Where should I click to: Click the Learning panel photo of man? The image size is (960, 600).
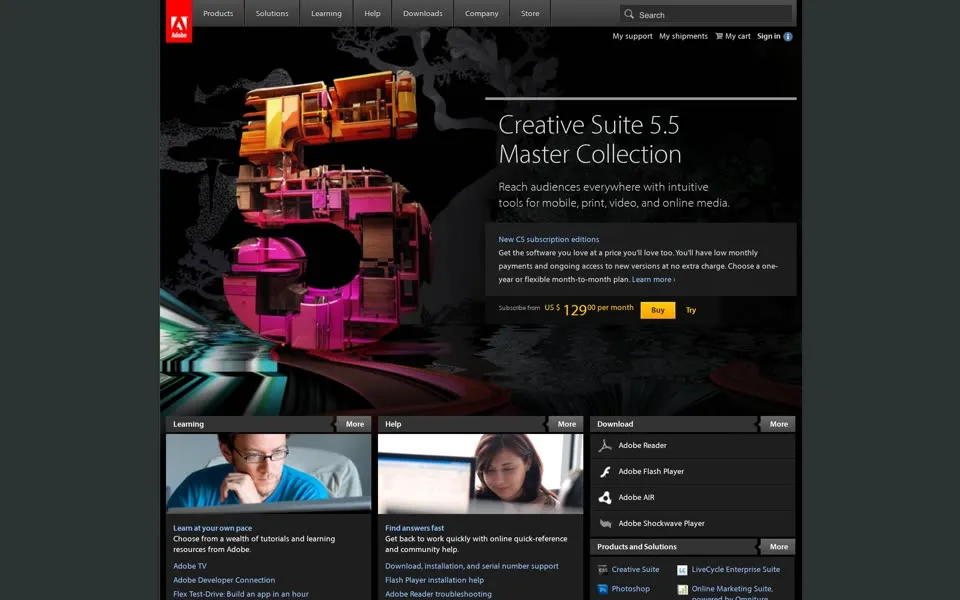coord(268,473)
